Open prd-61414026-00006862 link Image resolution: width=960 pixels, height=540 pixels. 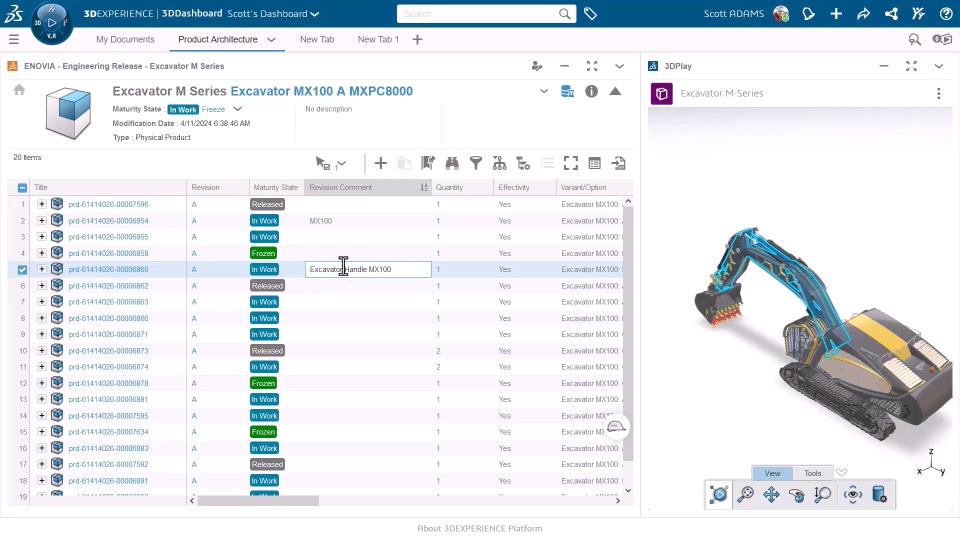108,285
